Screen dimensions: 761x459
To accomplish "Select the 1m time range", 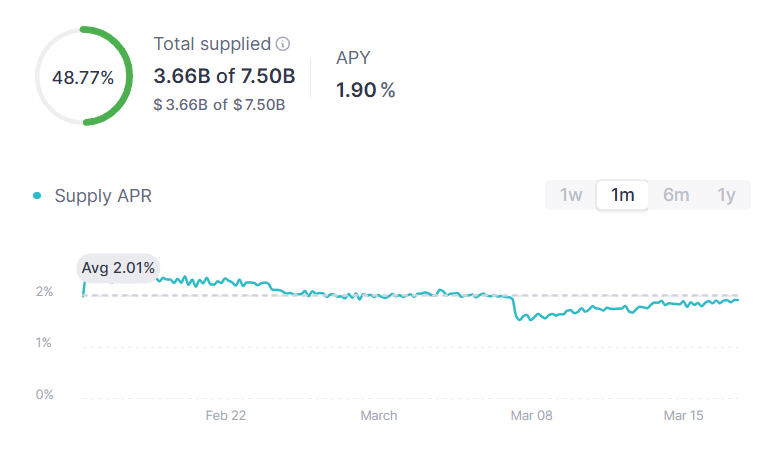I will (622, 195).
